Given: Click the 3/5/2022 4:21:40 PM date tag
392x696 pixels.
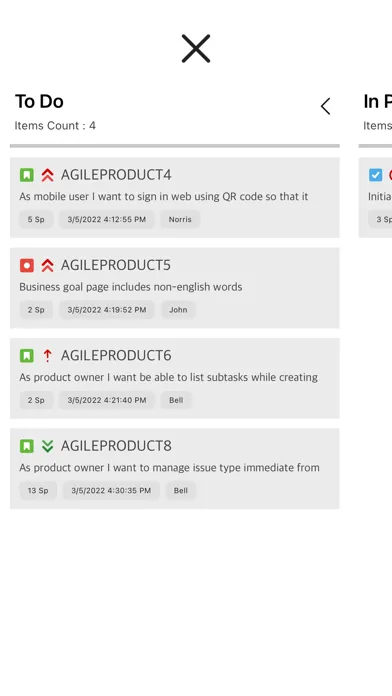Looking at the screenshot, I should pos(107,400).
